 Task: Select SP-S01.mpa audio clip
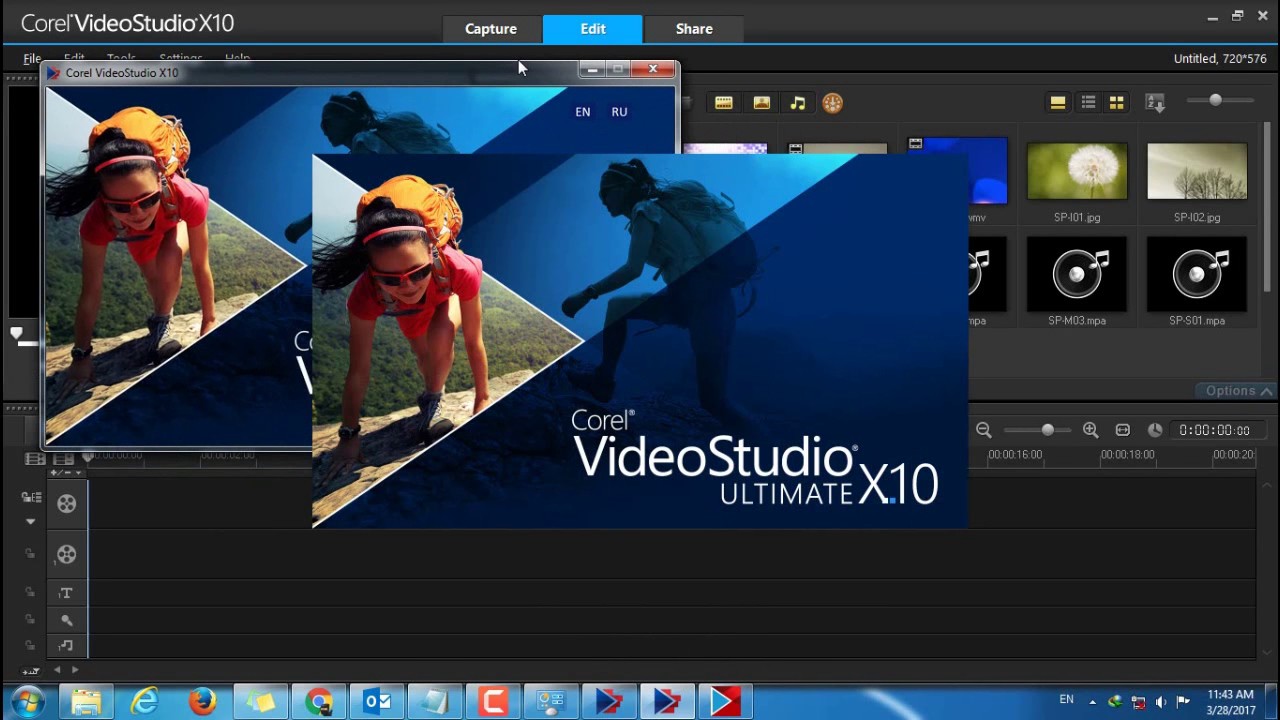coord(1197,274)
